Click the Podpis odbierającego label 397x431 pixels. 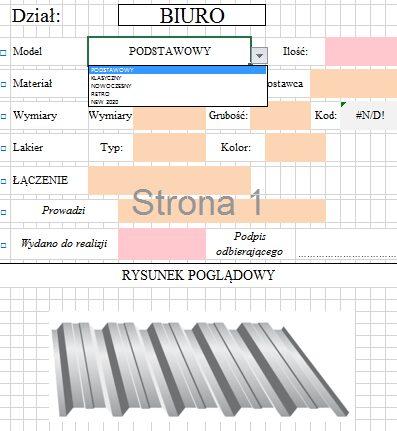[250, 244]
